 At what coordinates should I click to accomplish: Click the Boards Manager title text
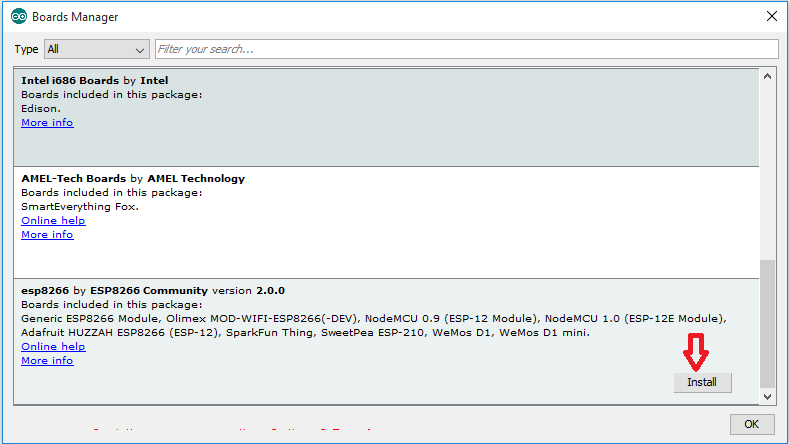point(74,17)
